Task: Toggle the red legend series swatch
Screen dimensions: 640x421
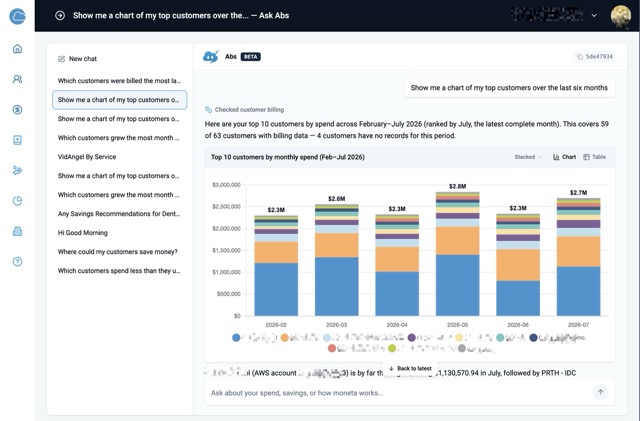Action: pyautogui.click(x=332, y=348)
